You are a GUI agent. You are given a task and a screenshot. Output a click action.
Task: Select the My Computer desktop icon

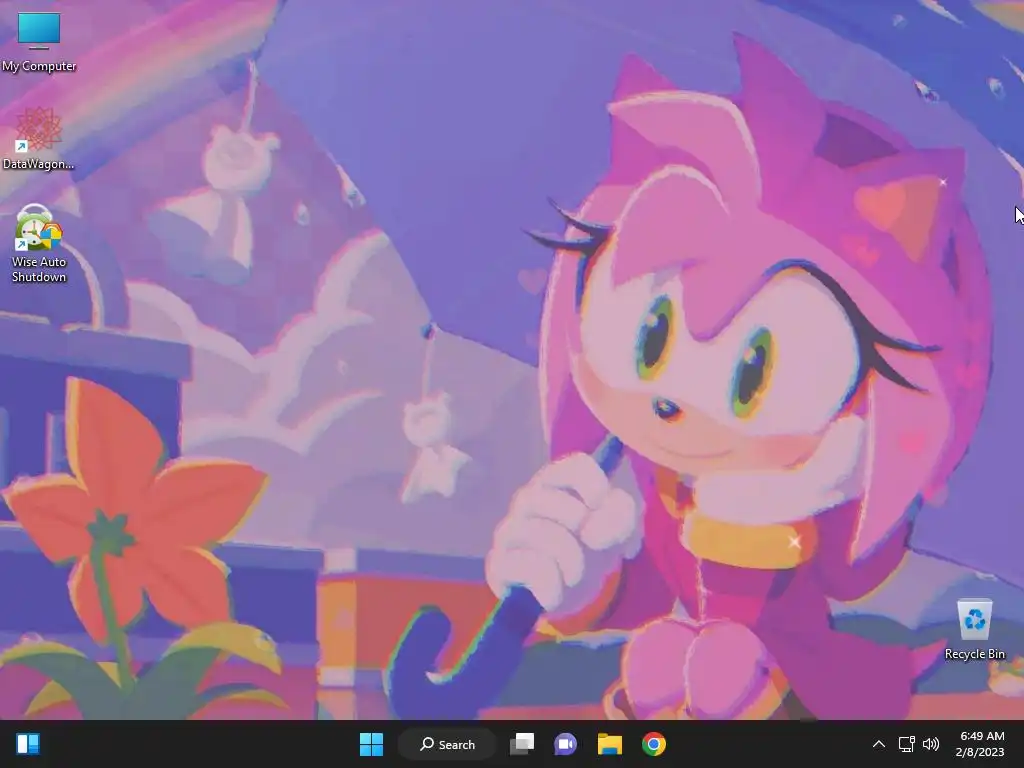[x=39, y=40]
